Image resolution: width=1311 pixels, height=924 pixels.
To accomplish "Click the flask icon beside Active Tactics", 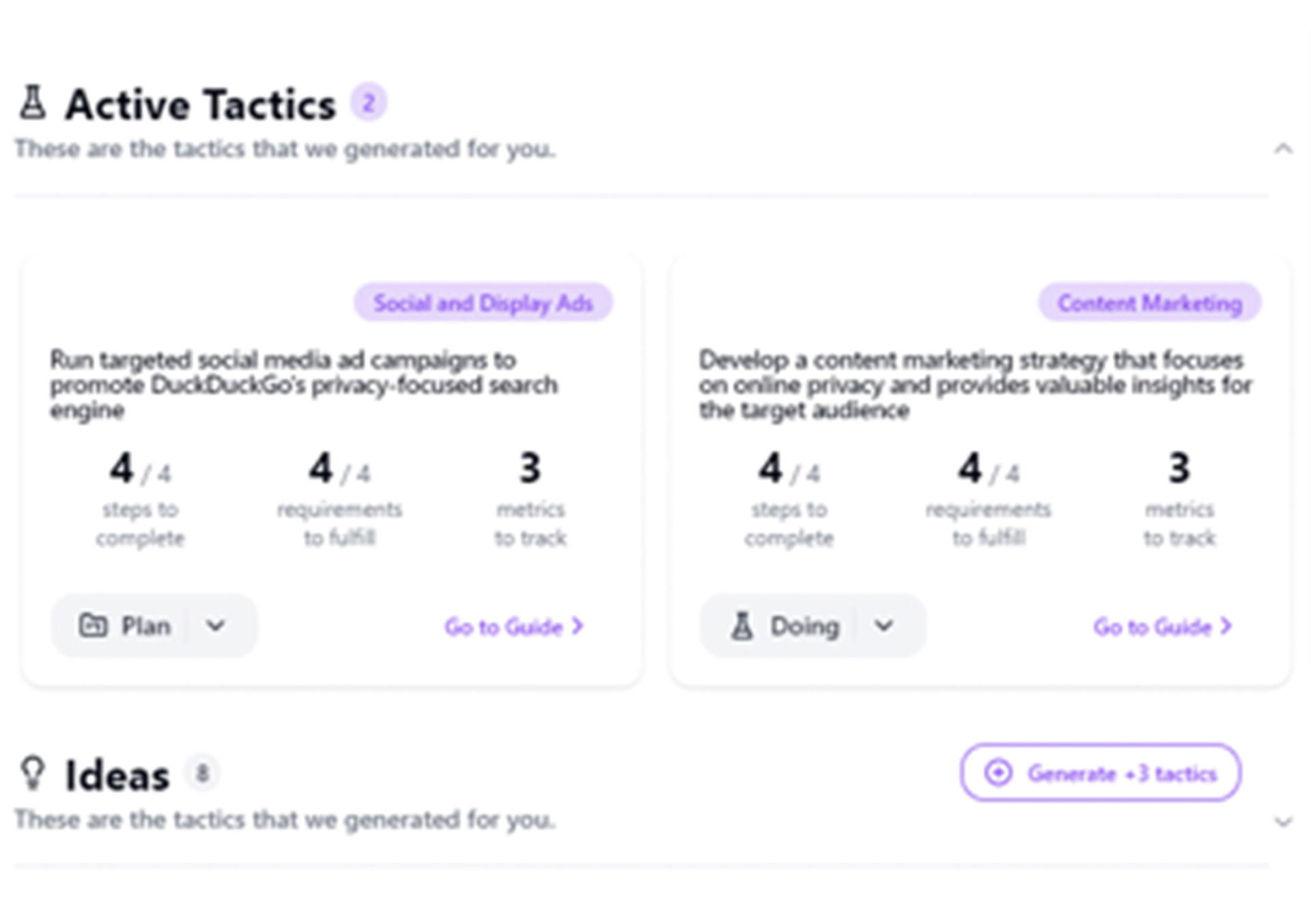I will pos(32,102).
